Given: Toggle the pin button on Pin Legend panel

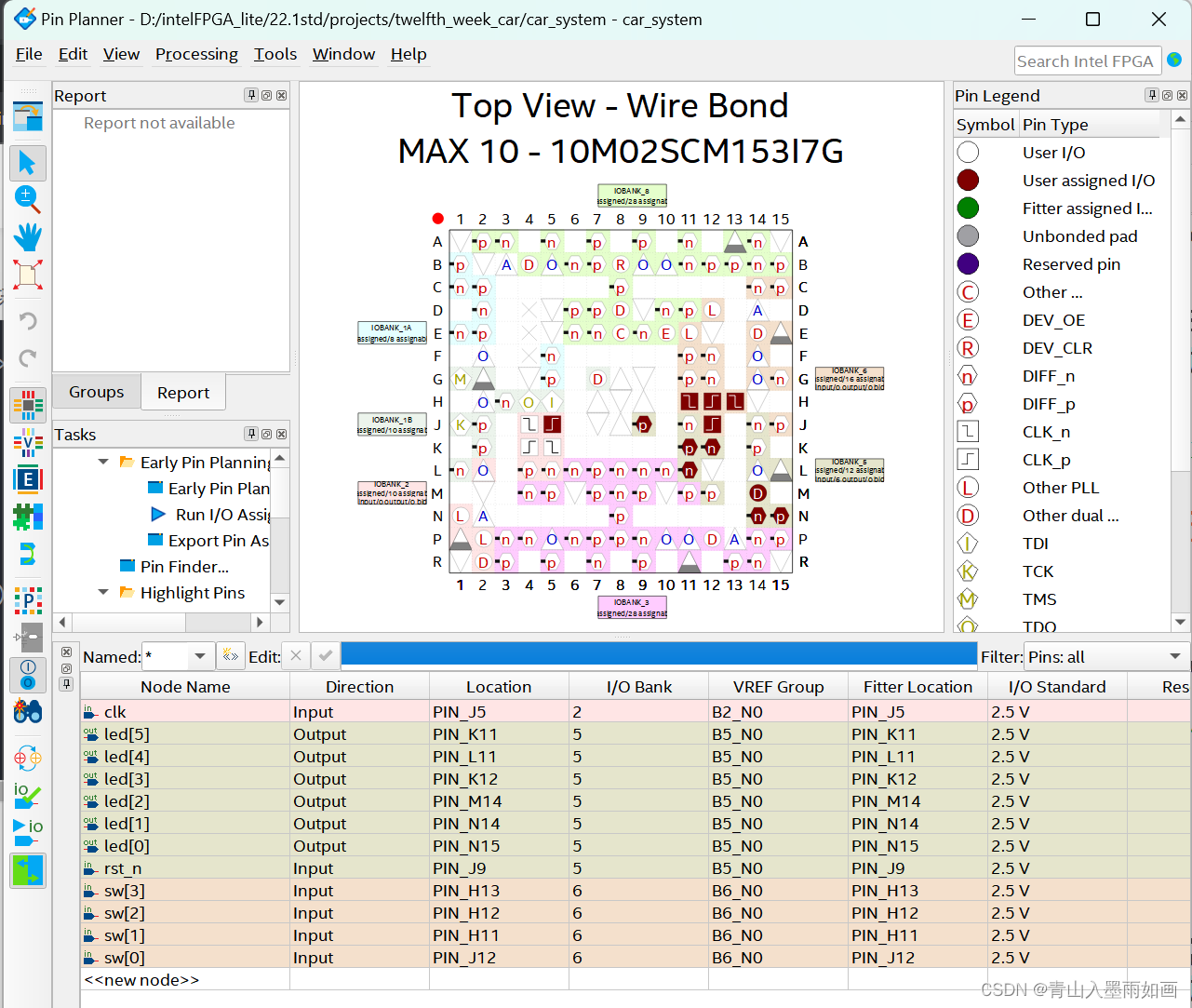Looking at the screenshot, I should 1152,95.
